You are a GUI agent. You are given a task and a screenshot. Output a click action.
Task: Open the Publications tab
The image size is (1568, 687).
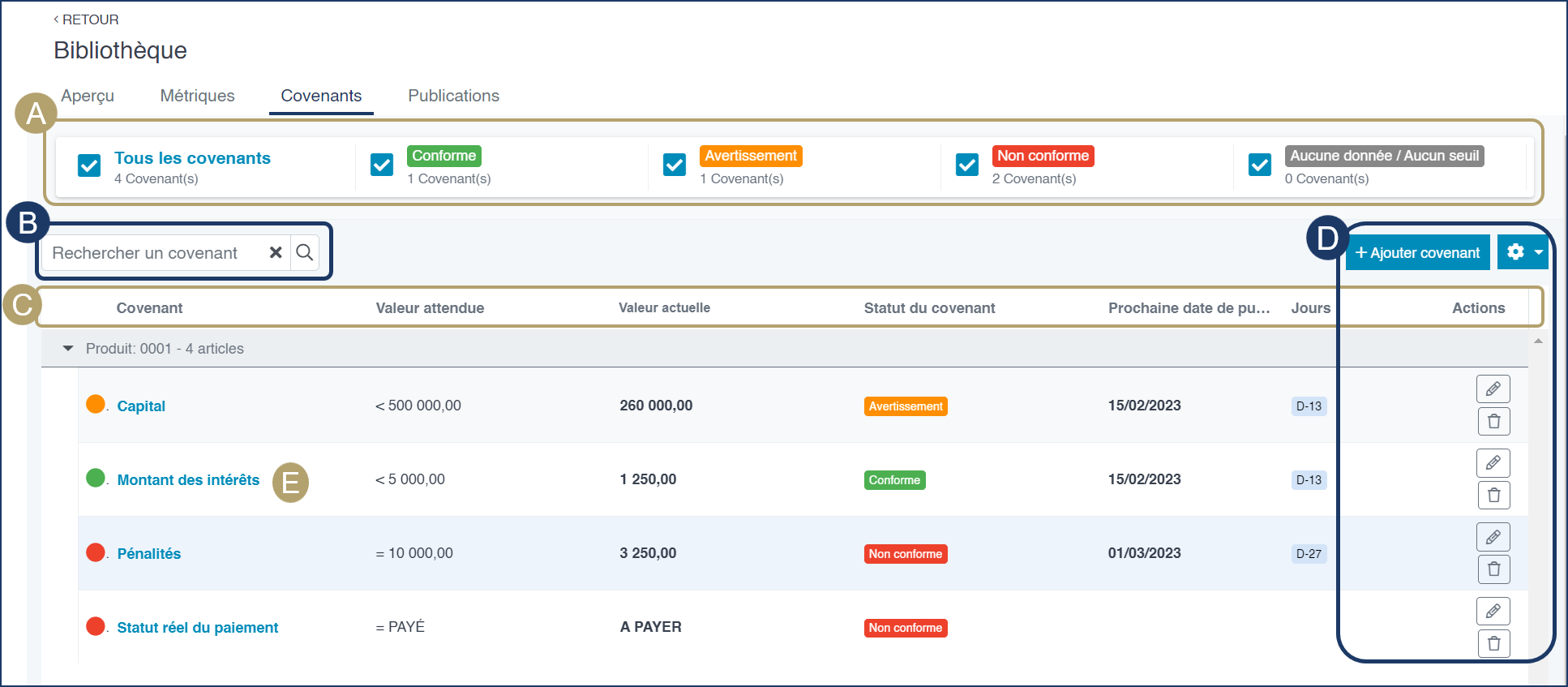point(453,96)
